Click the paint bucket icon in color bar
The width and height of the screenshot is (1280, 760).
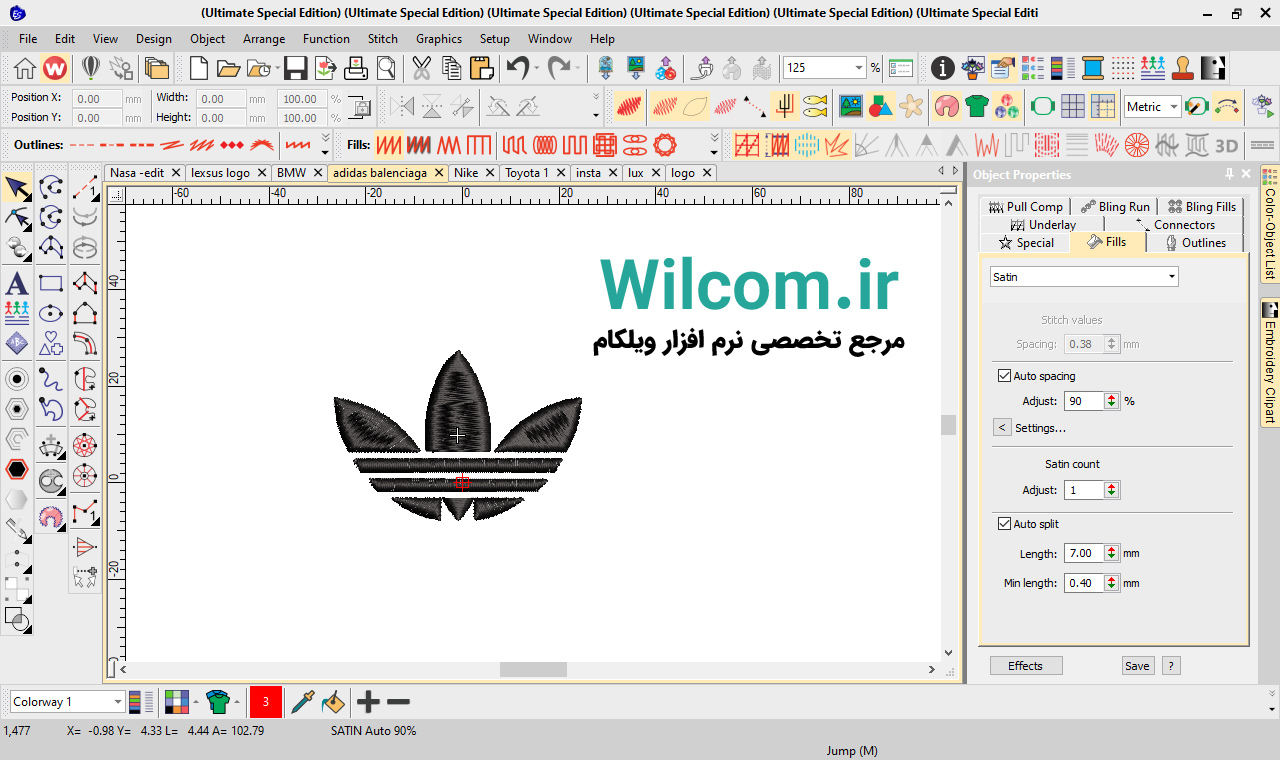(x=333, y=702)
